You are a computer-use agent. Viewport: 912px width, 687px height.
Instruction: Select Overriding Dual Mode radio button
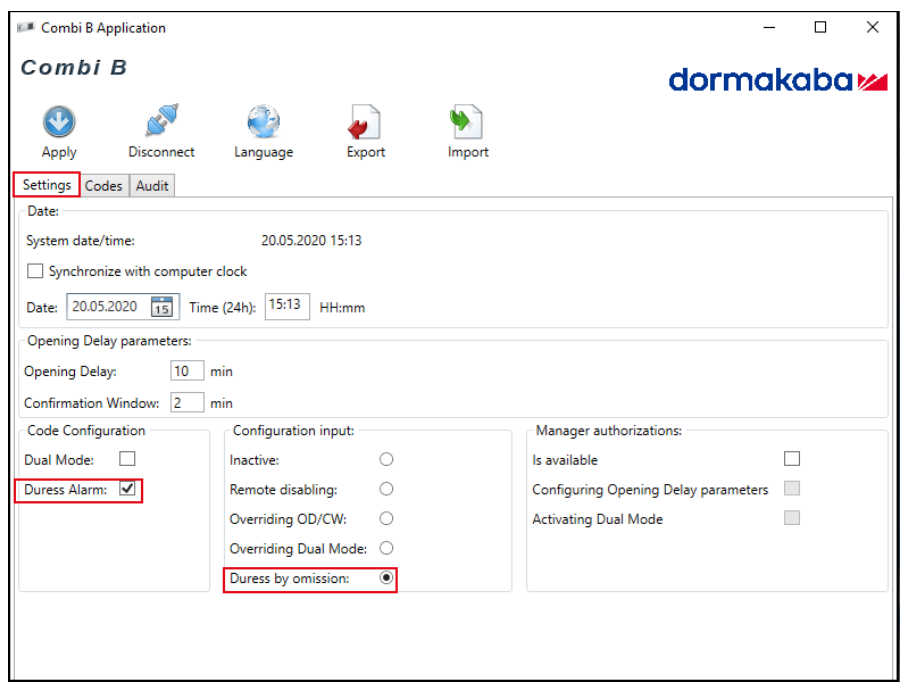point(386,549)
